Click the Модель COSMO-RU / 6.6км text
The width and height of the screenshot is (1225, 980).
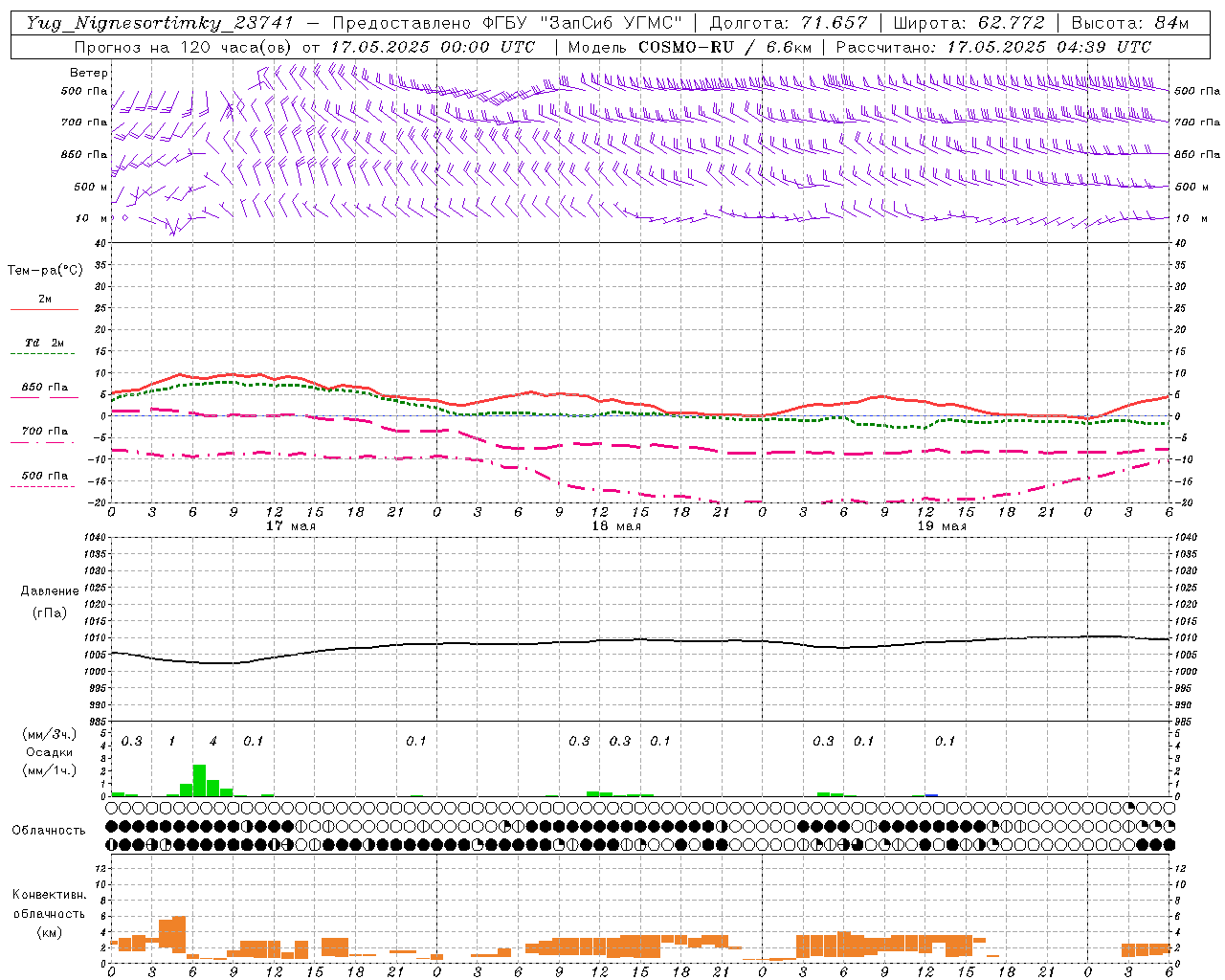[x=690, y=47]
